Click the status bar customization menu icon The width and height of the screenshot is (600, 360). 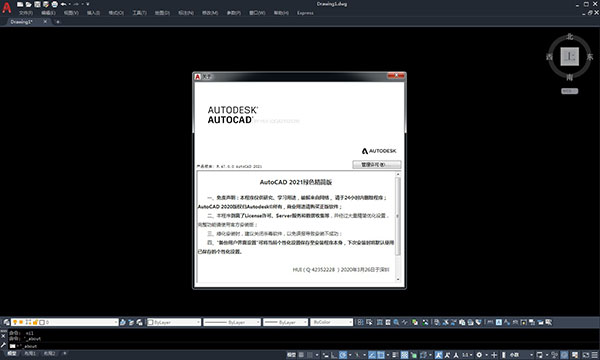594,355
